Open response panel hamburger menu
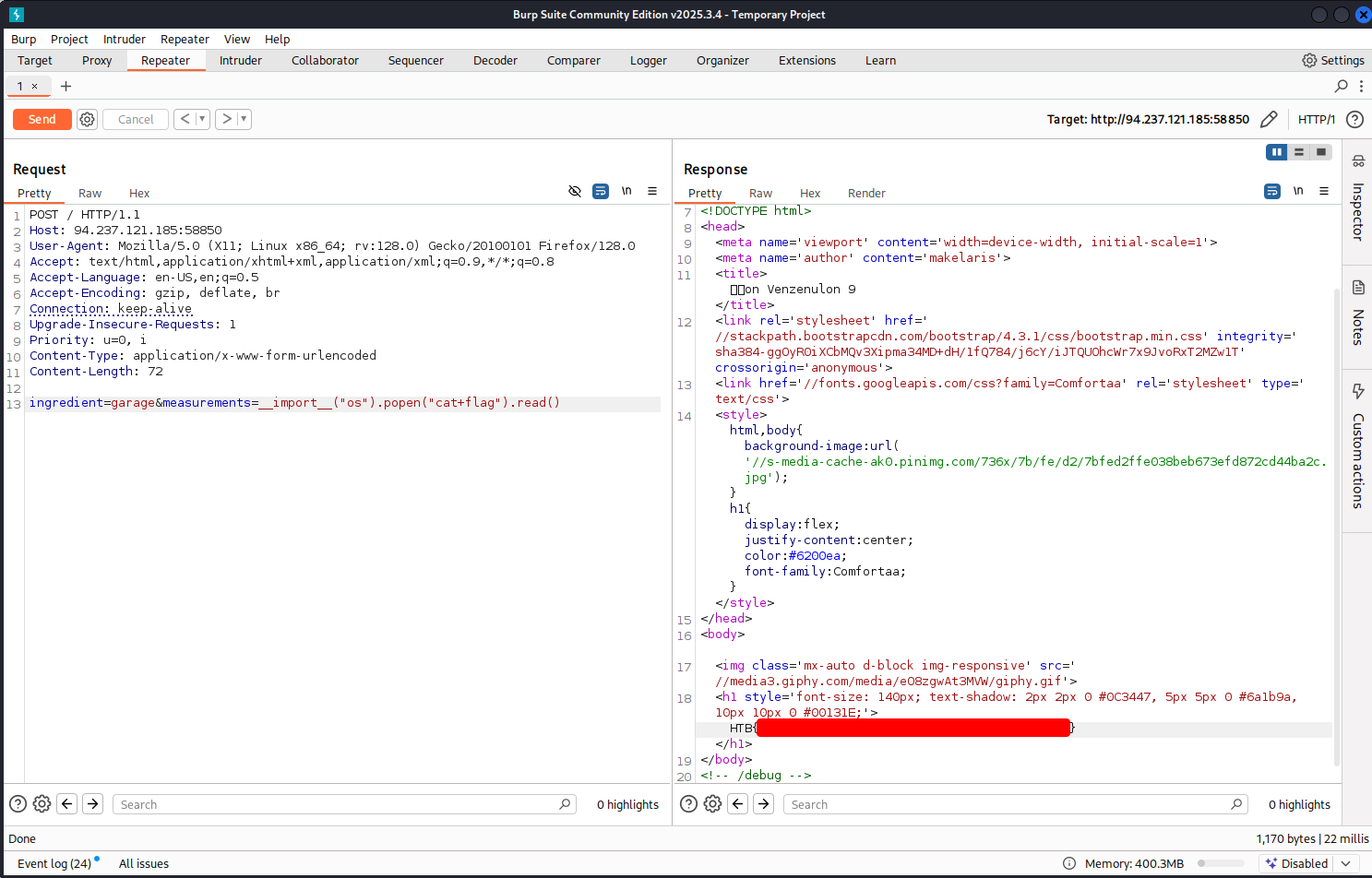This screenshot has width=1372, height=878. [1324, 191]
